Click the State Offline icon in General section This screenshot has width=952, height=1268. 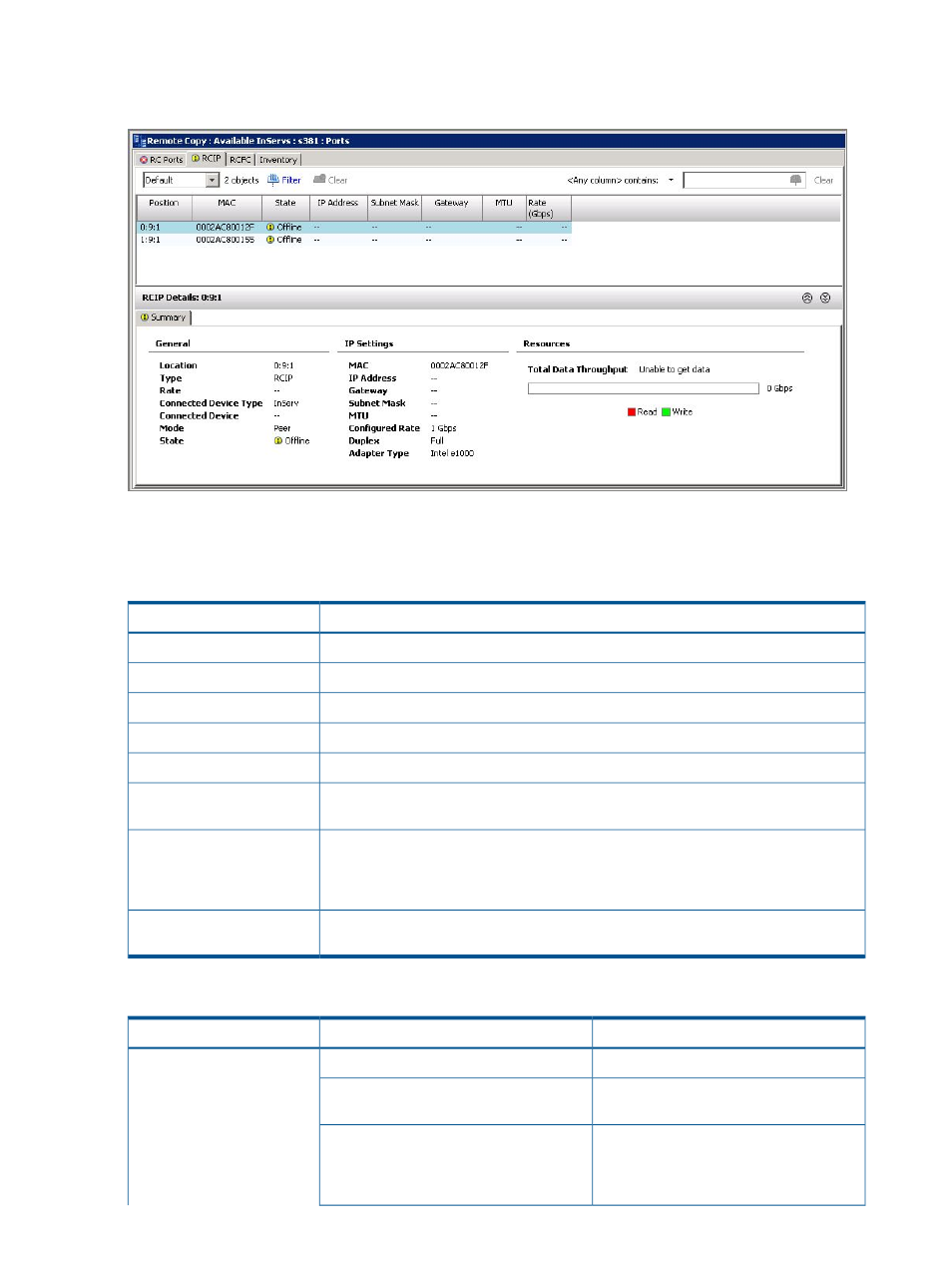pyautogui.click(x=278, y=441)
